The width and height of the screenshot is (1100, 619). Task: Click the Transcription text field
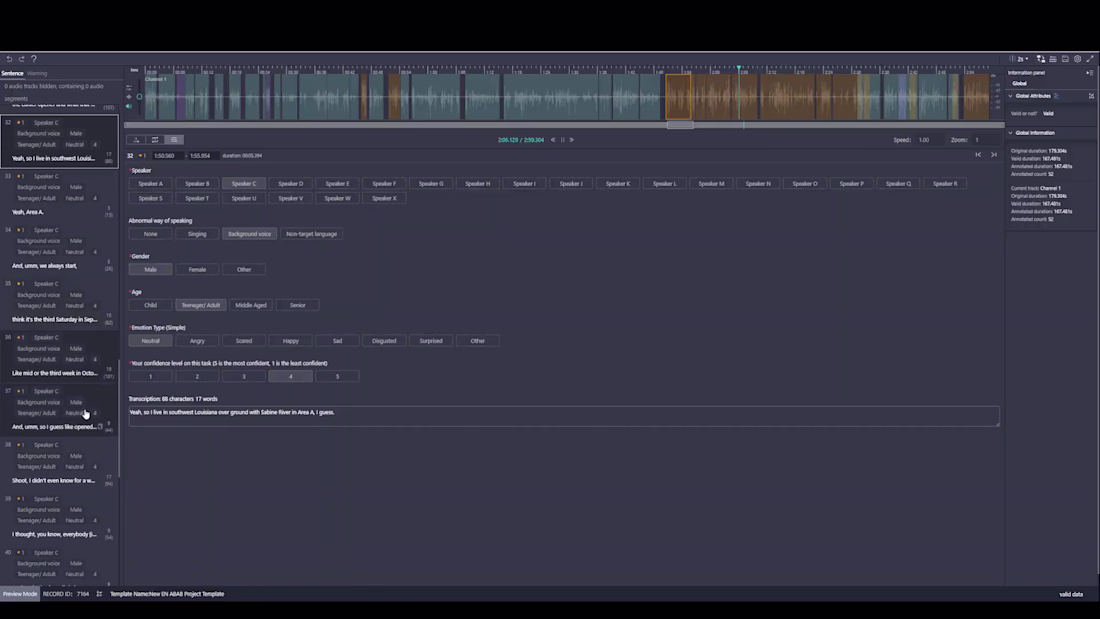pos(564,416)
